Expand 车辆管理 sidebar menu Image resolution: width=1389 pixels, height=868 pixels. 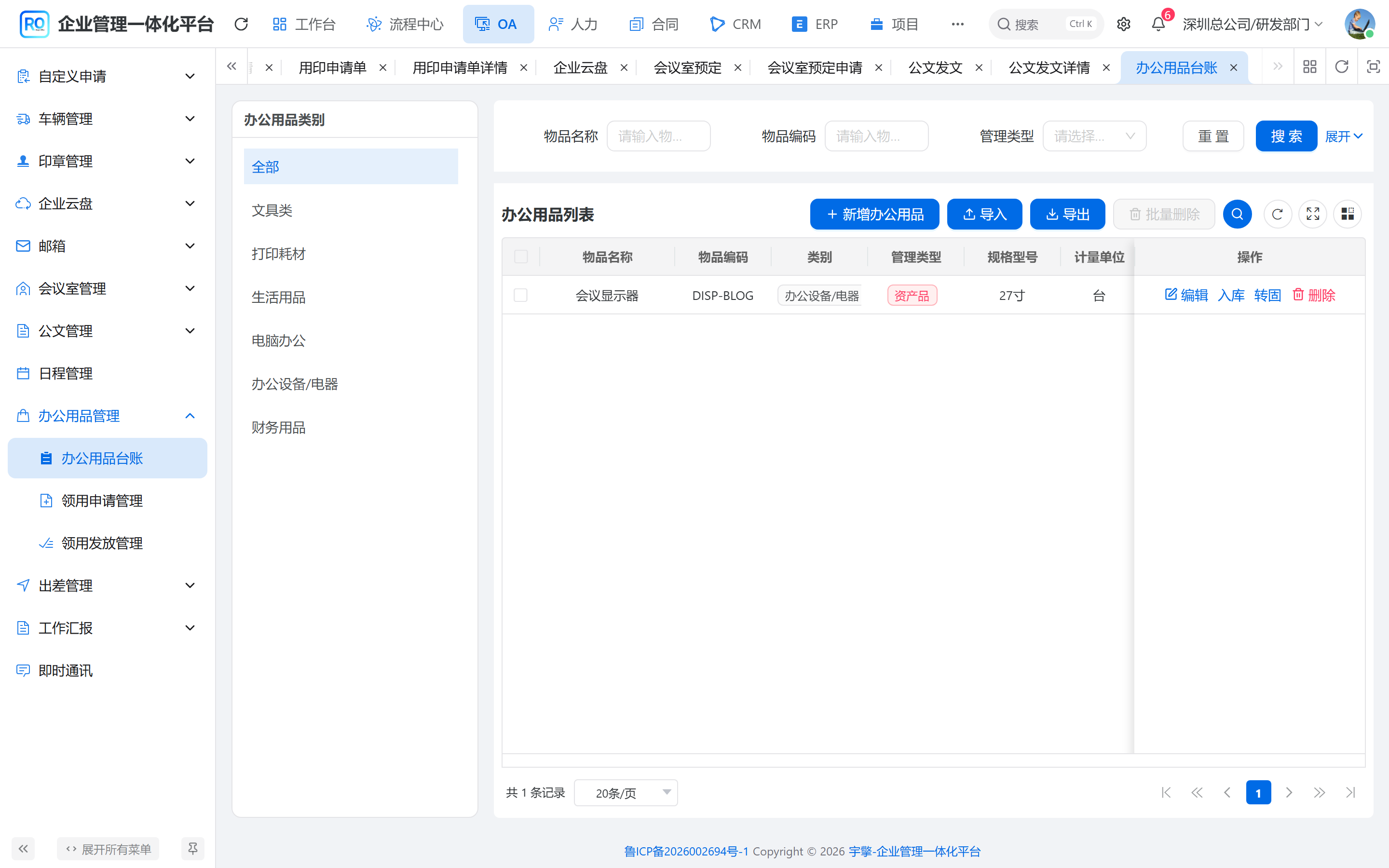point(107,119)
